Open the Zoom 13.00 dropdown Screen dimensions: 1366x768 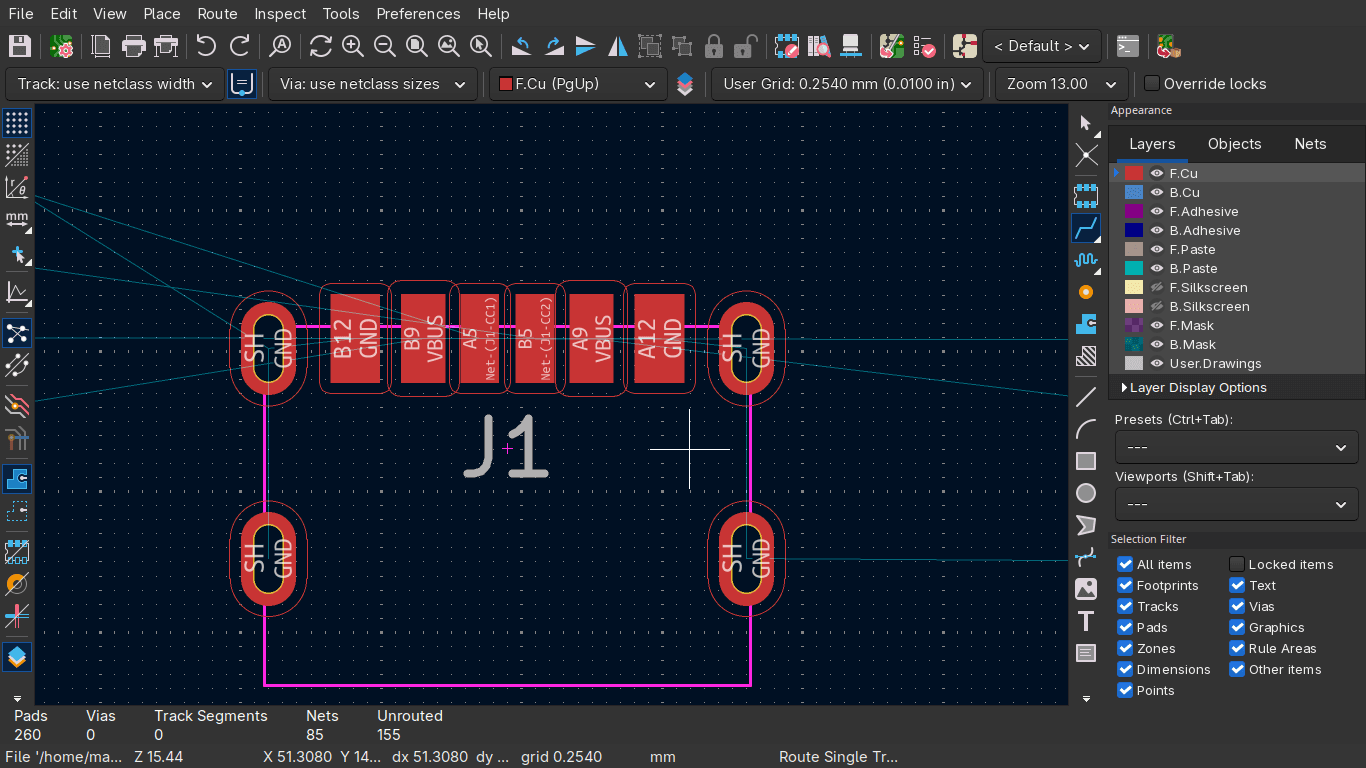(x=1062, y=84)
